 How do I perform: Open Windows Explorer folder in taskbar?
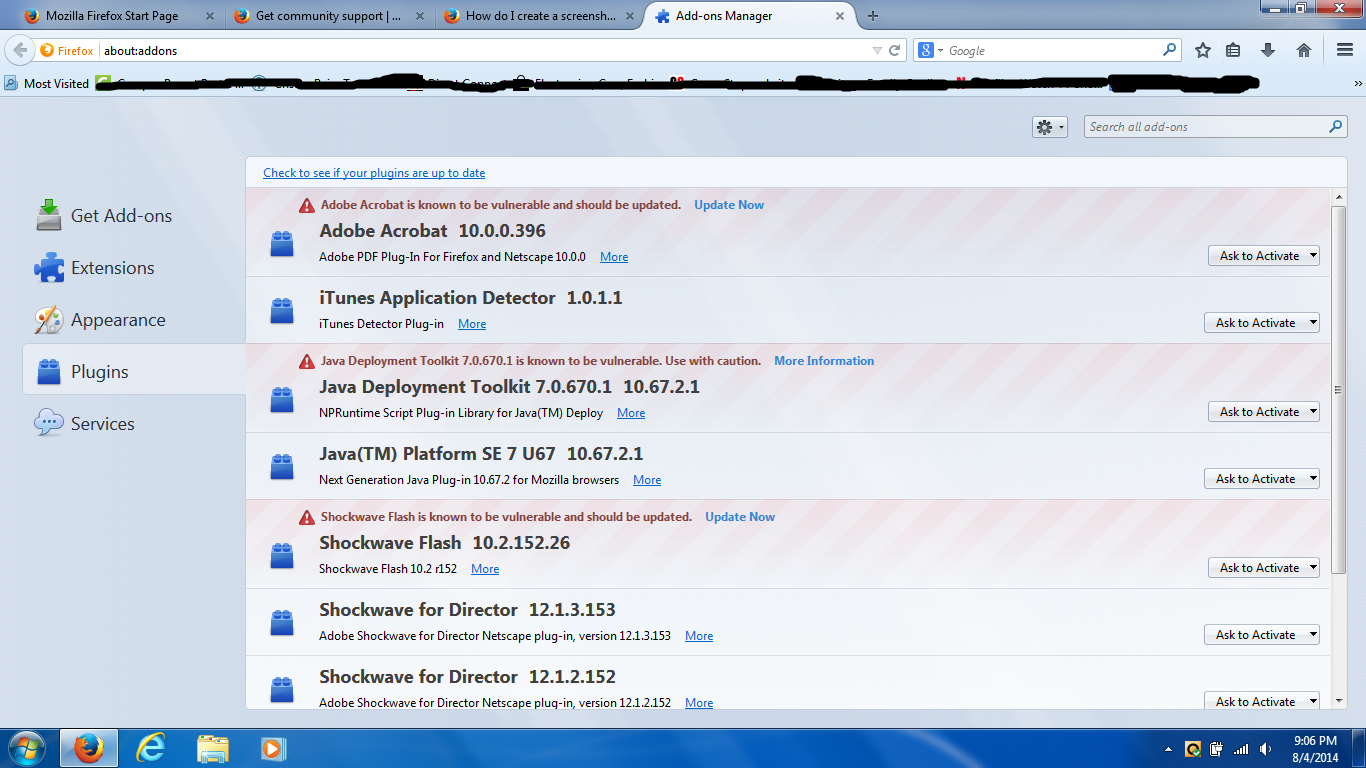click(213, 748)
